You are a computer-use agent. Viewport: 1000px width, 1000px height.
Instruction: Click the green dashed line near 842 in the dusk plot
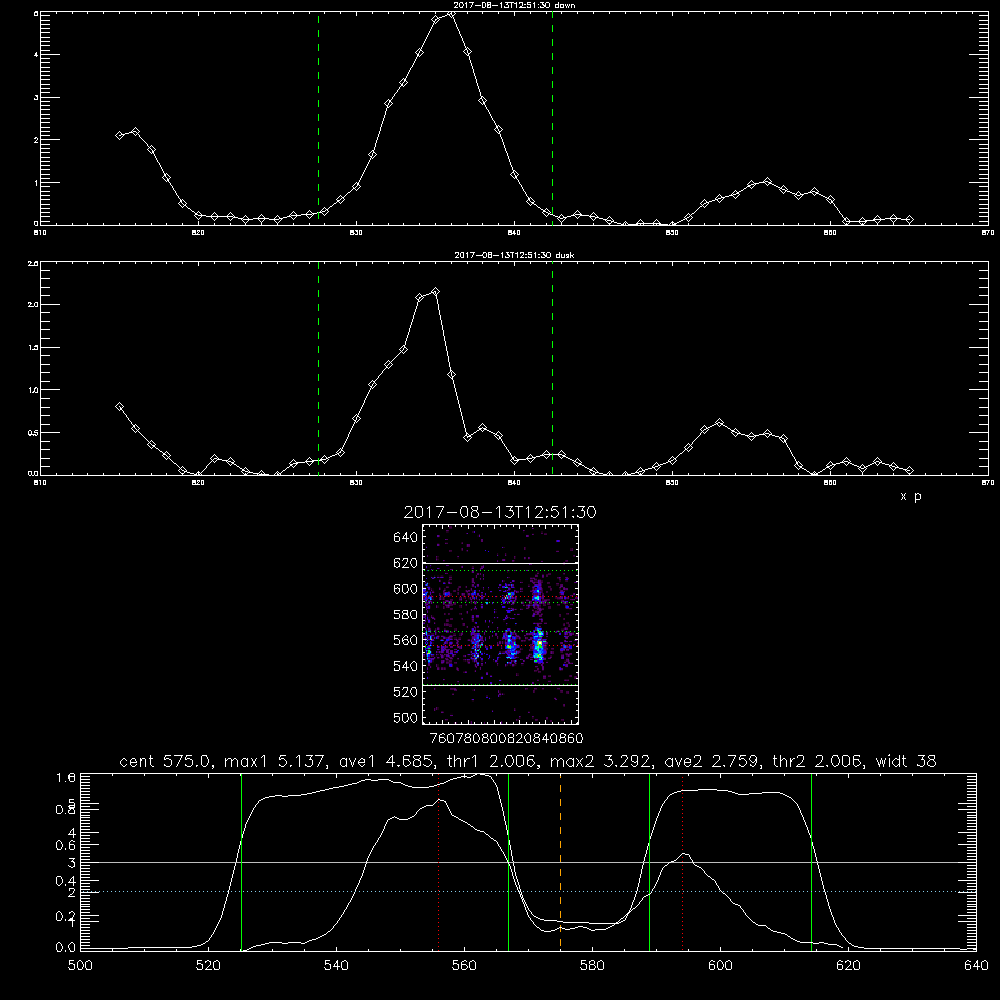click(552, 368)
